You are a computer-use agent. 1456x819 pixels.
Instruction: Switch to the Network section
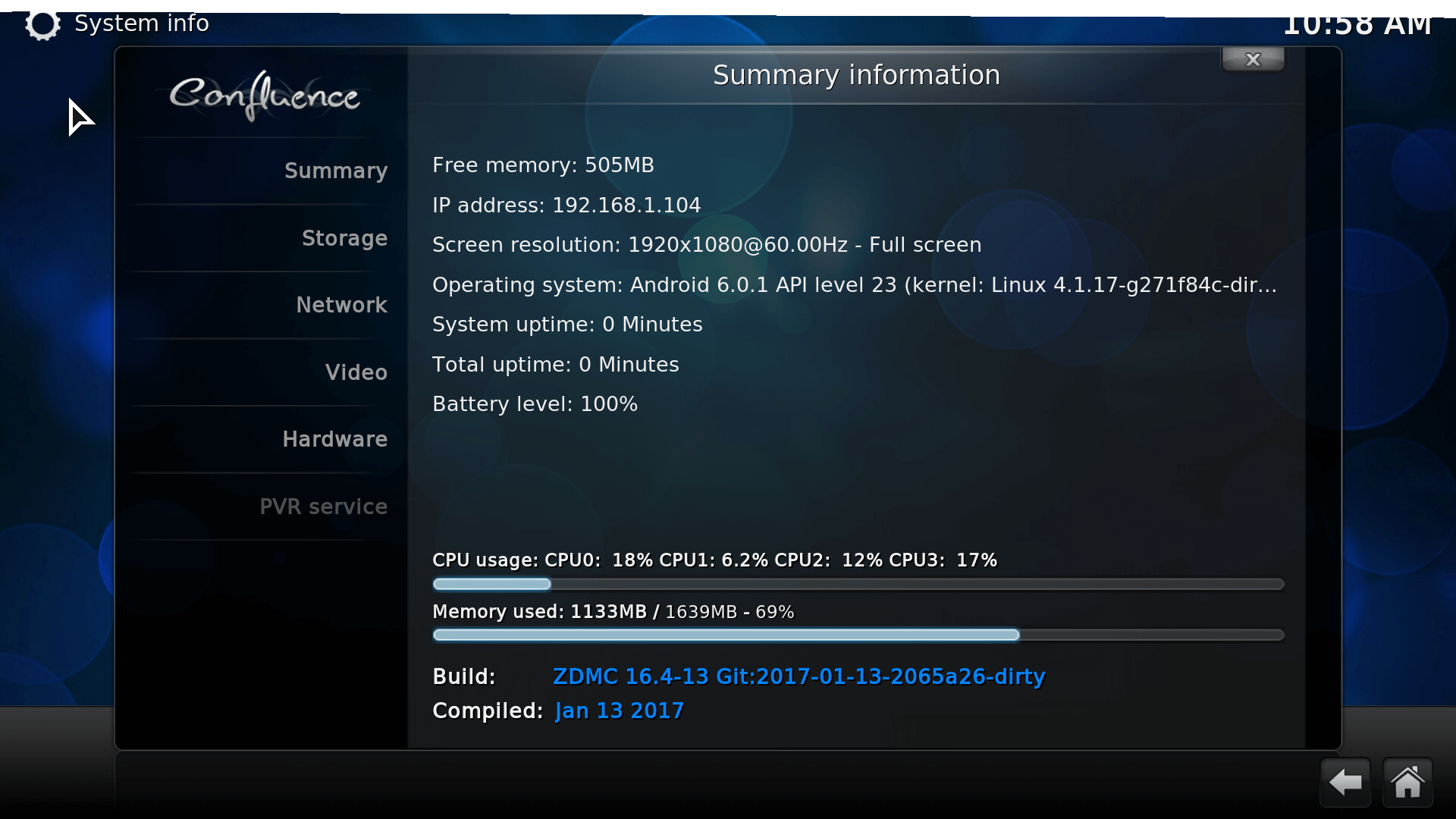[x=341, y=305]
